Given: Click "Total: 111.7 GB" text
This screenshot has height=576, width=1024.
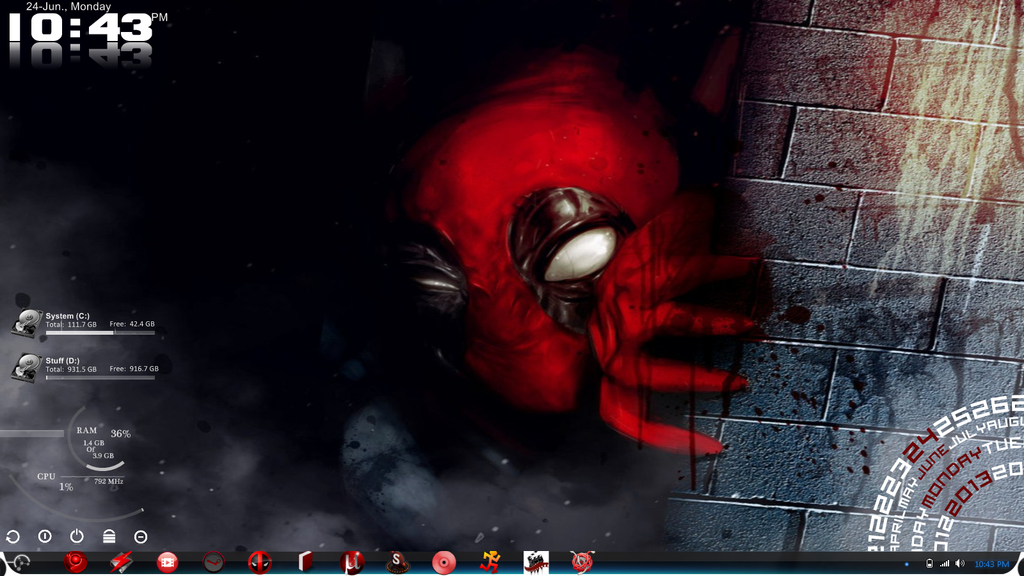Looking at the screenshot, I should point(71,325).
